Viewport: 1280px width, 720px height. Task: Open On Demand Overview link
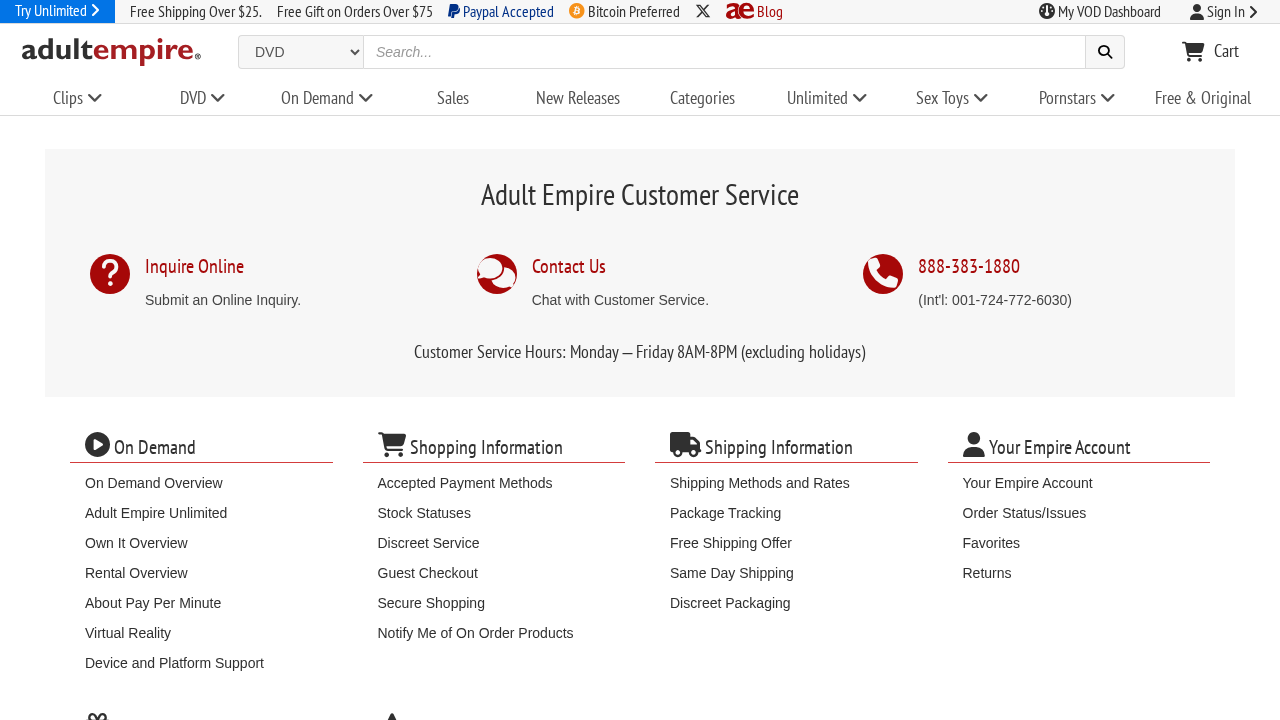154,483
